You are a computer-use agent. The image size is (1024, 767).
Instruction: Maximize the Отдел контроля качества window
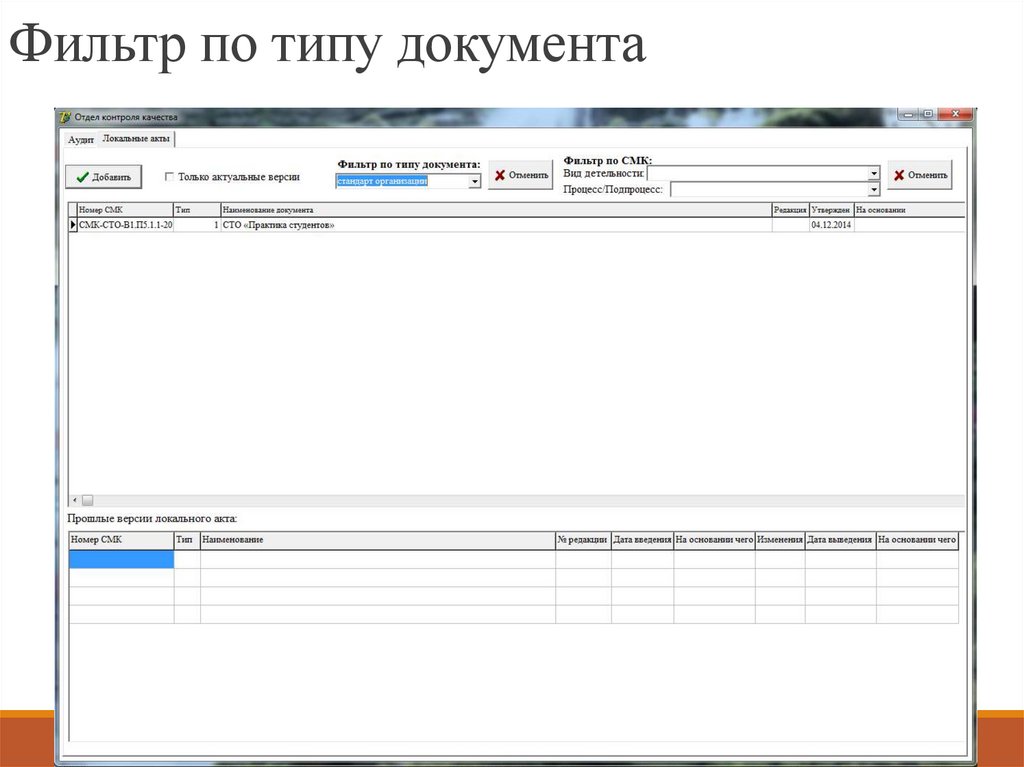tap(927, 114)
